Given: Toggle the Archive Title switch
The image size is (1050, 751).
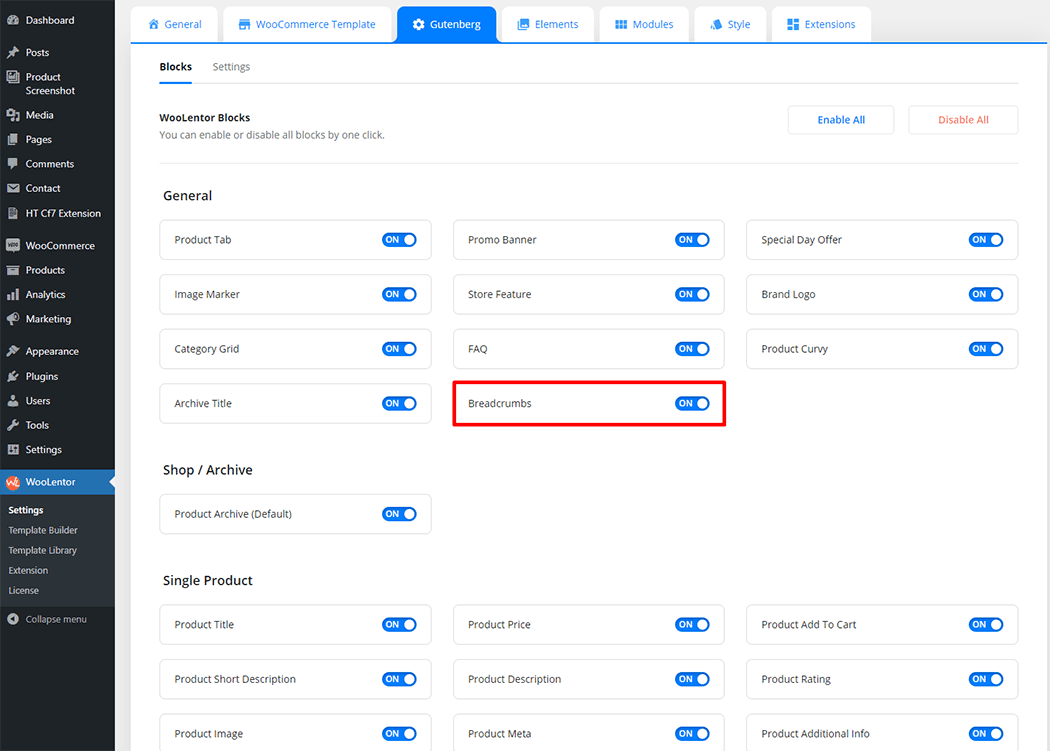Looking at the screenshot, I should pos(399,403).
